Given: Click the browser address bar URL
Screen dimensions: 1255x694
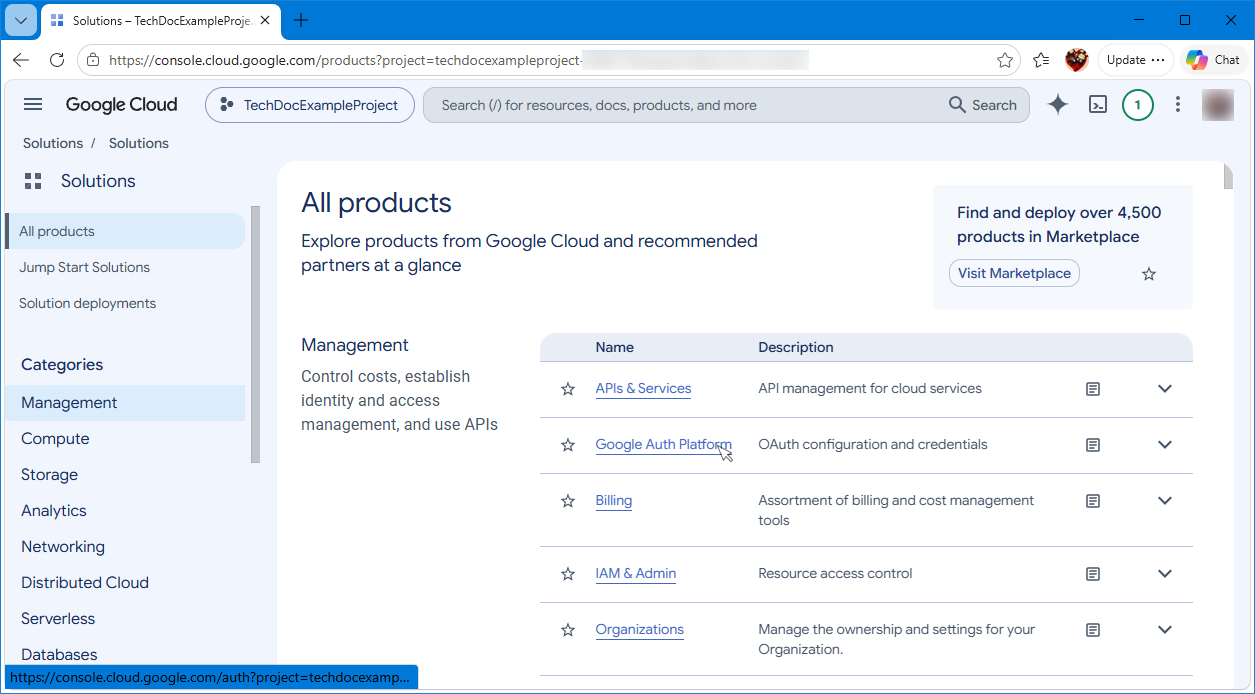Looking at the screenshot, I should coord(458,60).
